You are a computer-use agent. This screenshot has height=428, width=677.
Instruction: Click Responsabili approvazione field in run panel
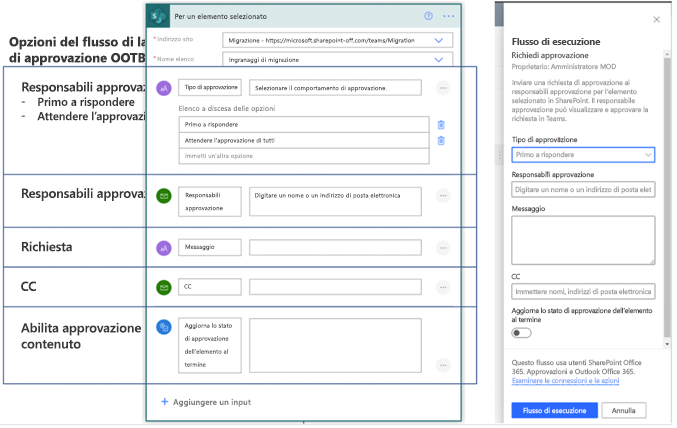click(585, 190)
